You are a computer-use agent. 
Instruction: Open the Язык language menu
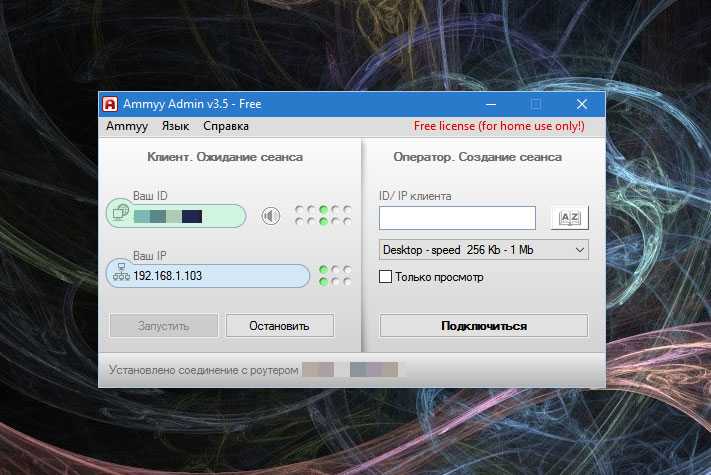pos(175,126)
